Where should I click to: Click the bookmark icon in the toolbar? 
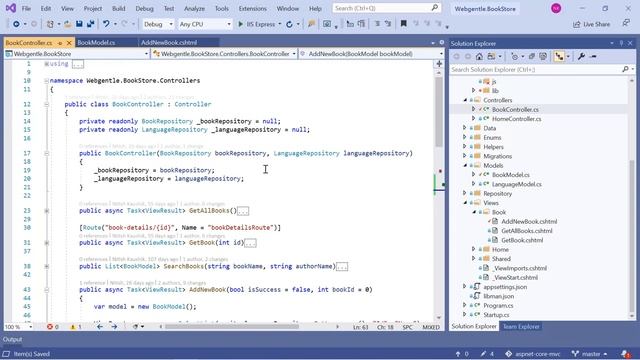pyautogui.click(x=403, y=24)
